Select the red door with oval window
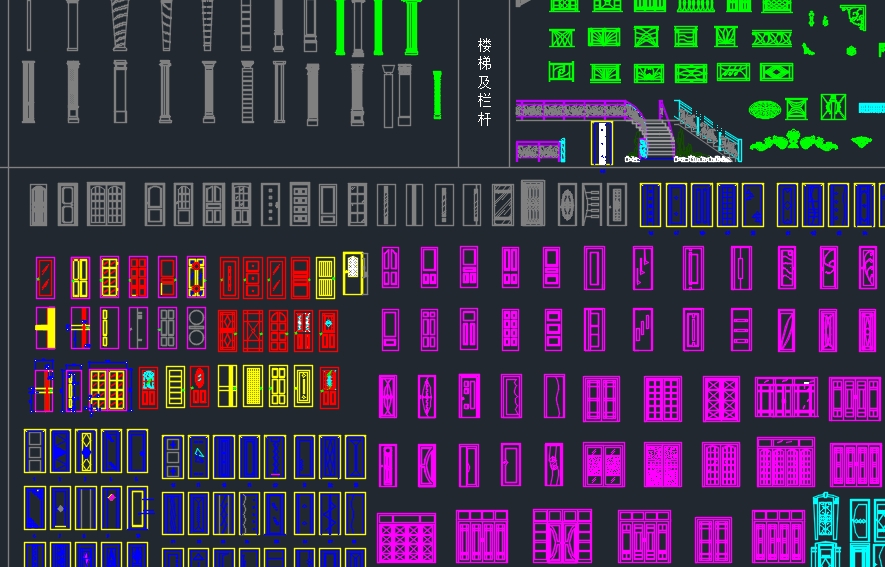885x567 pixels. 199,386
